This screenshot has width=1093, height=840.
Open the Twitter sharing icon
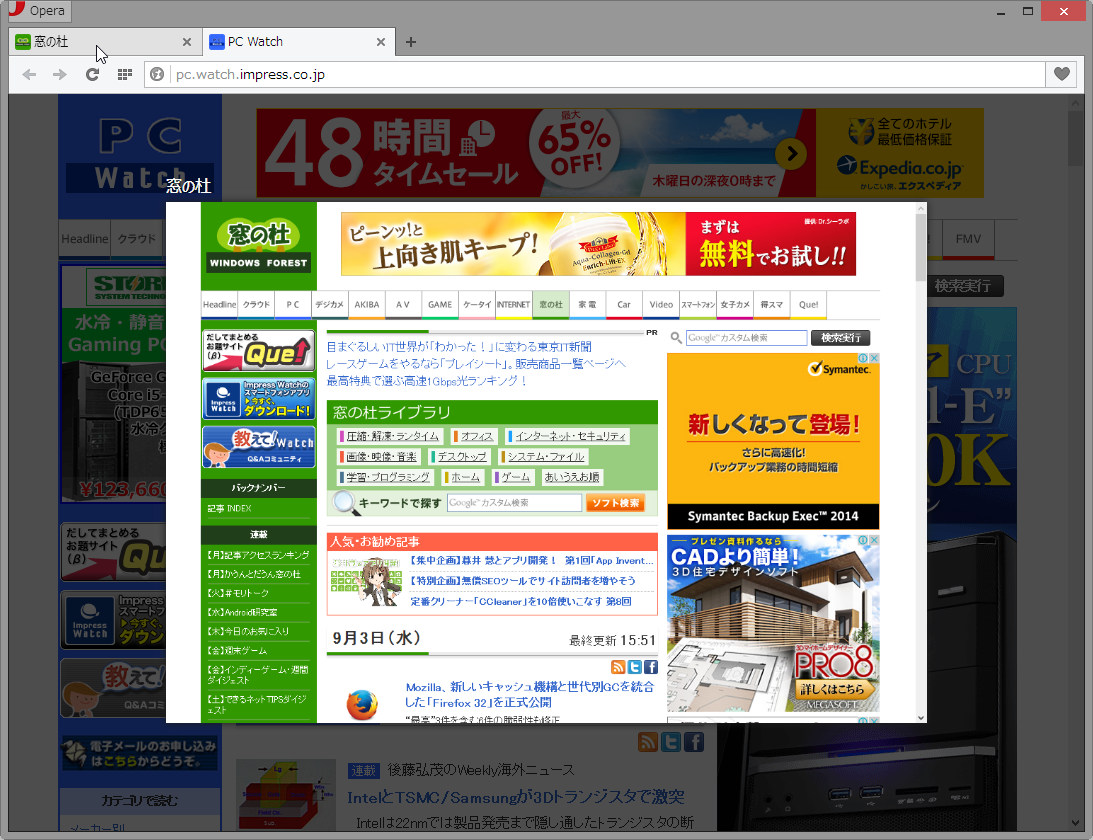tap(634, 667)
